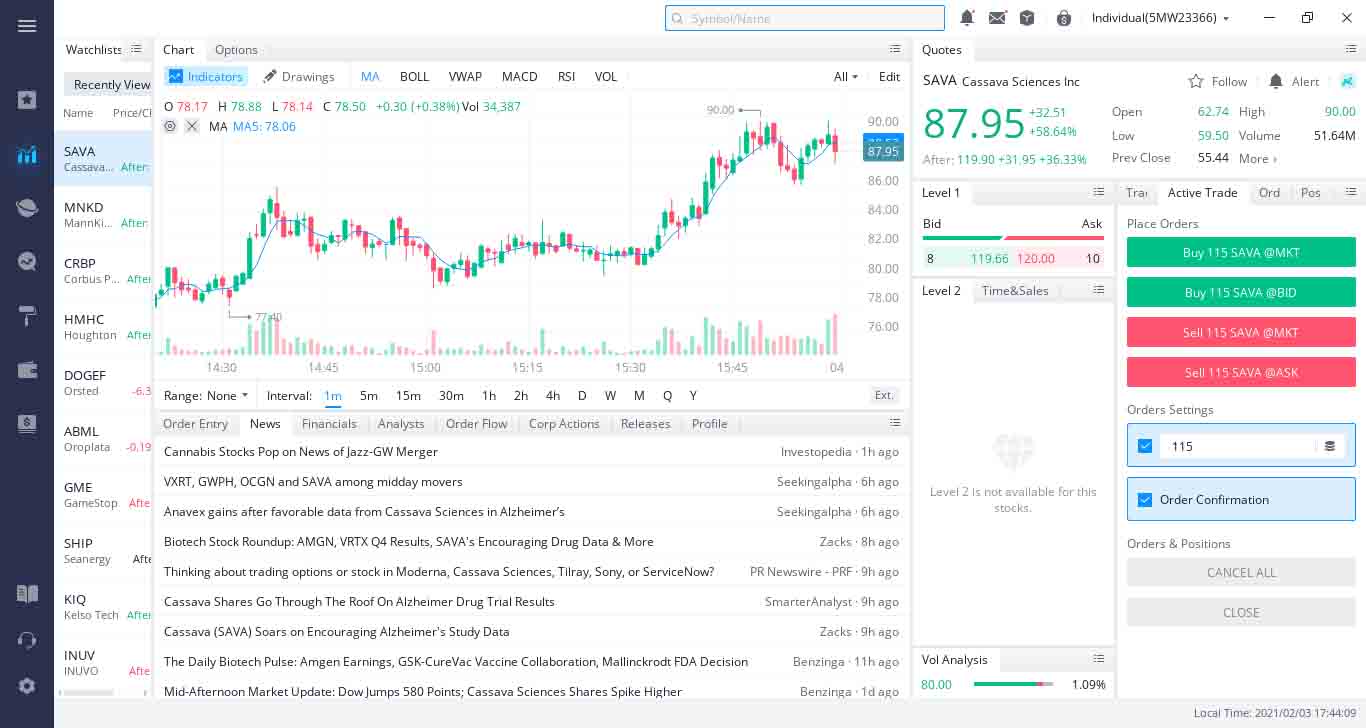Open the Active Trade panel menu icon
1366x728 pixels.
tap(1351, 192)
